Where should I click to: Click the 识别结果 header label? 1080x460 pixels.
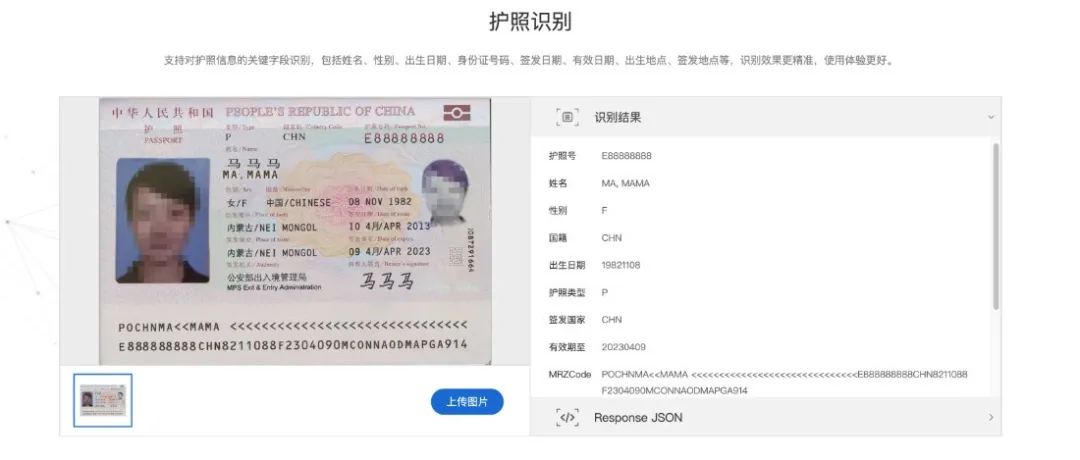click(618, 117)
